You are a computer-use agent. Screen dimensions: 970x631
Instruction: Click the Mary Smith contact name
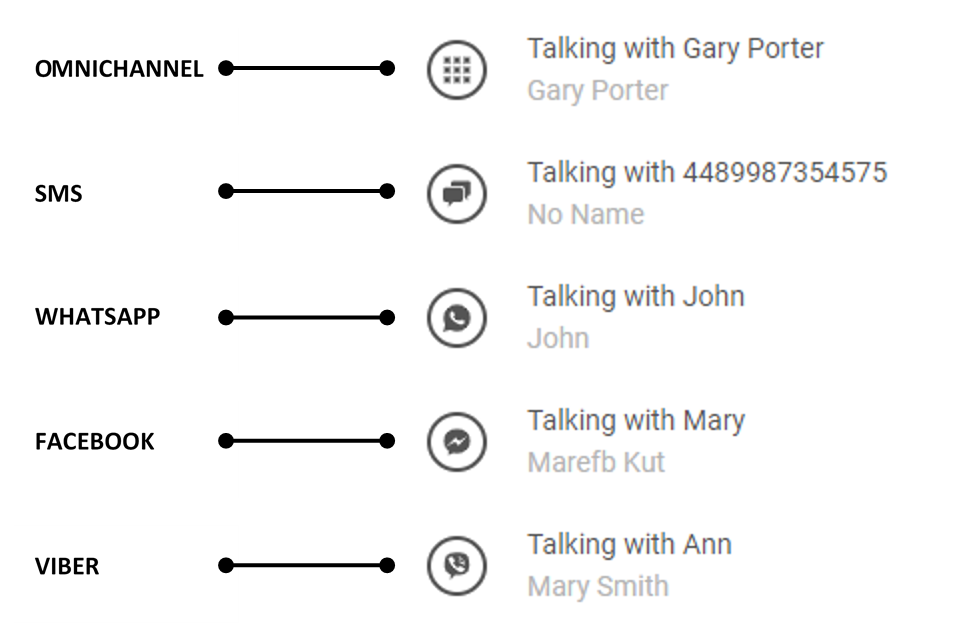click(597, 586)
